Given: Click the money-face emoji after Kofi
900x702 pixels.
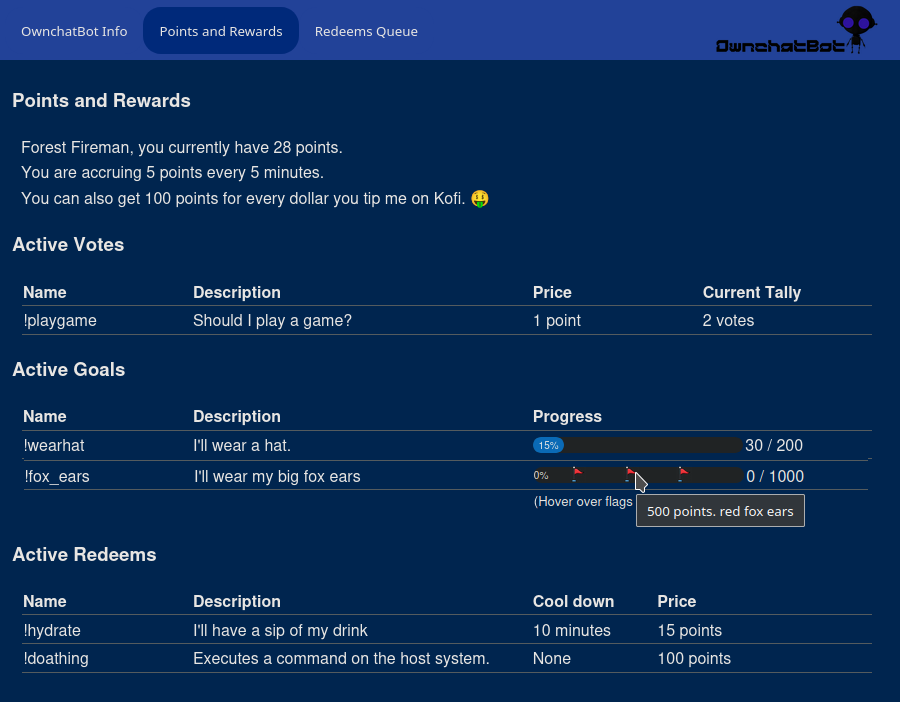Looking at the screenshot, I should click(x=480, y=199).
